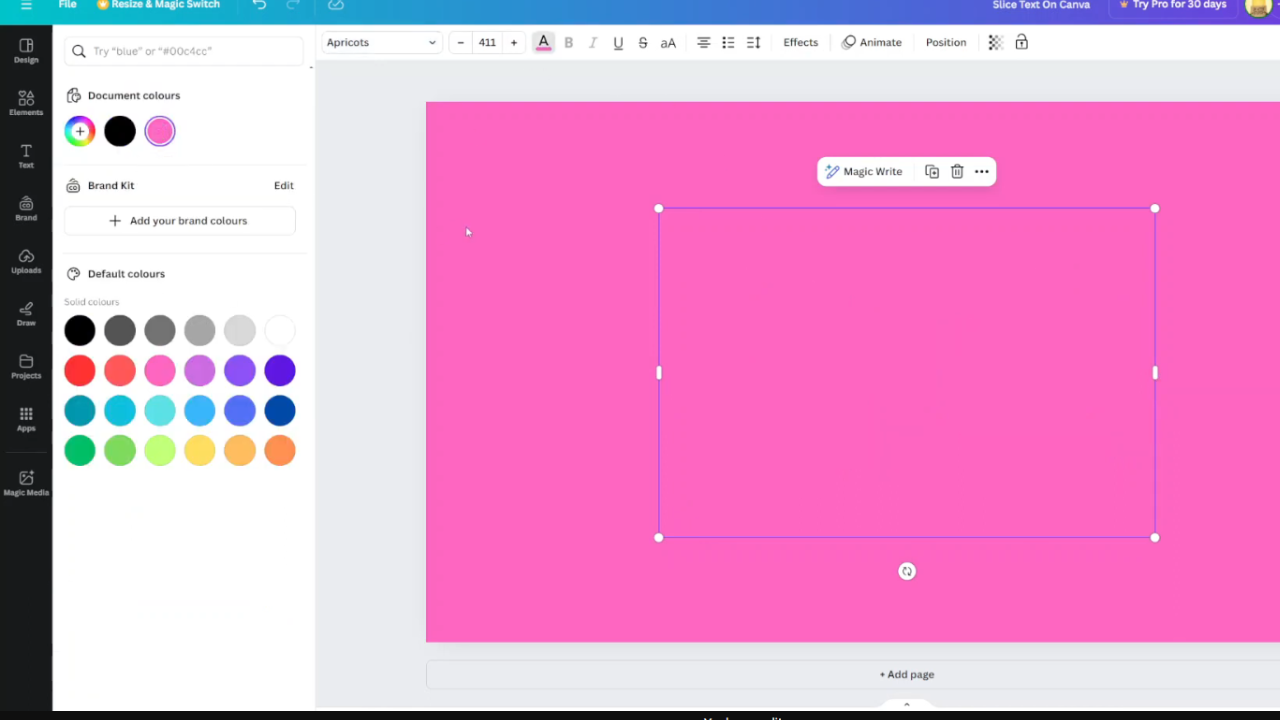Click Edit next to Brand Kit
This screenshot has height=720, width=1280.
point(284,186)
